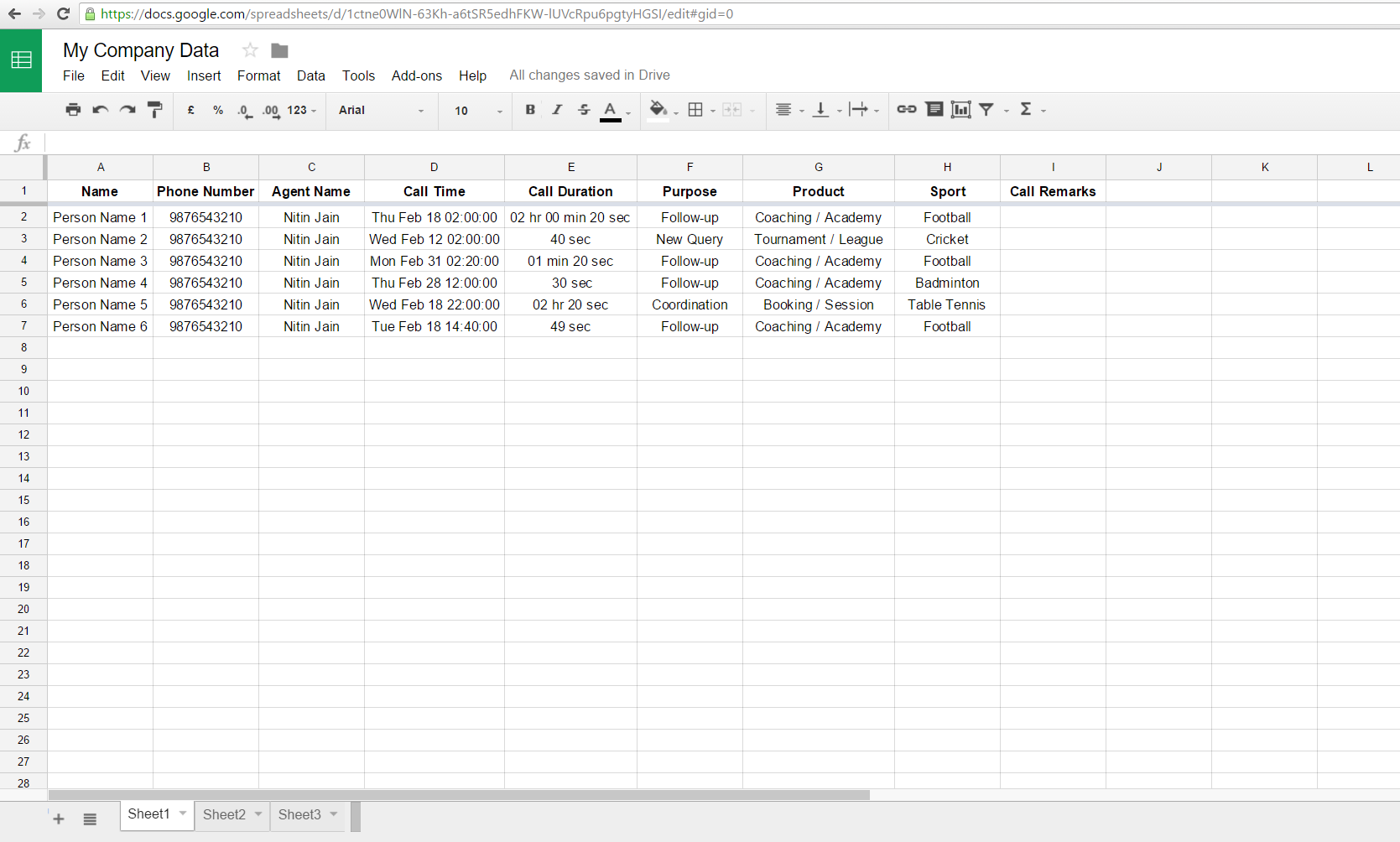Image resolution: width=1400 pixels, height=842 pixels.
Task: Open the font size 10 dropdown
Action: [x=477, y=111]
